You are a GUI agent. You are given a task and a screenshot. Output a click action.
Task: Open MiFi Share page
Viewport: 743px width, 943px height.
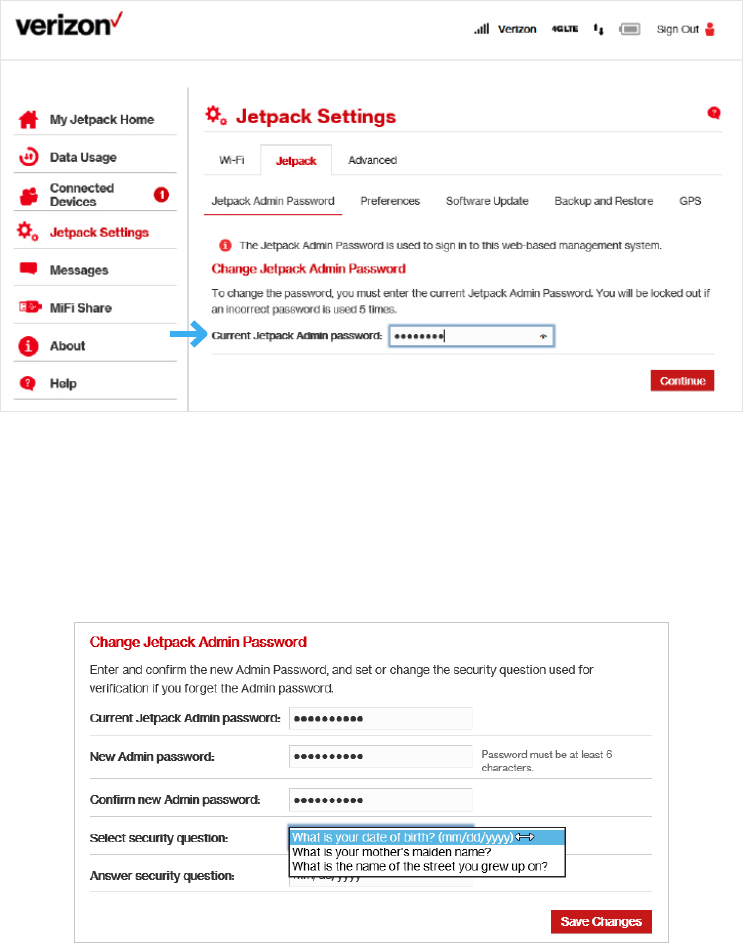coord(81,308)
